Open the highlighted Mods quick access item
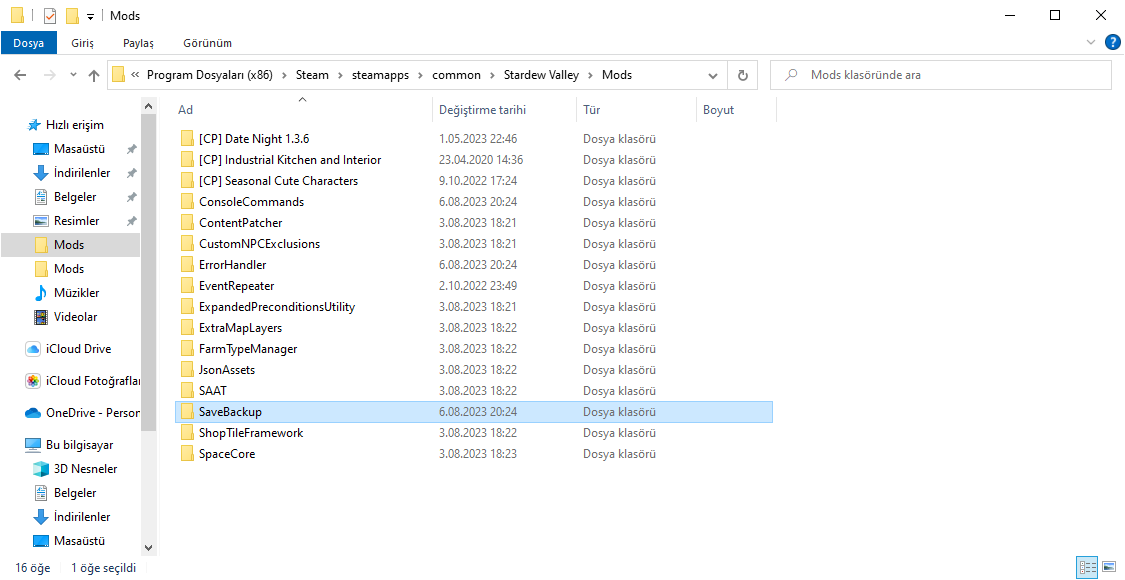Image resolution: width=1125 pixels, height=580 pixels. (69, 245)
